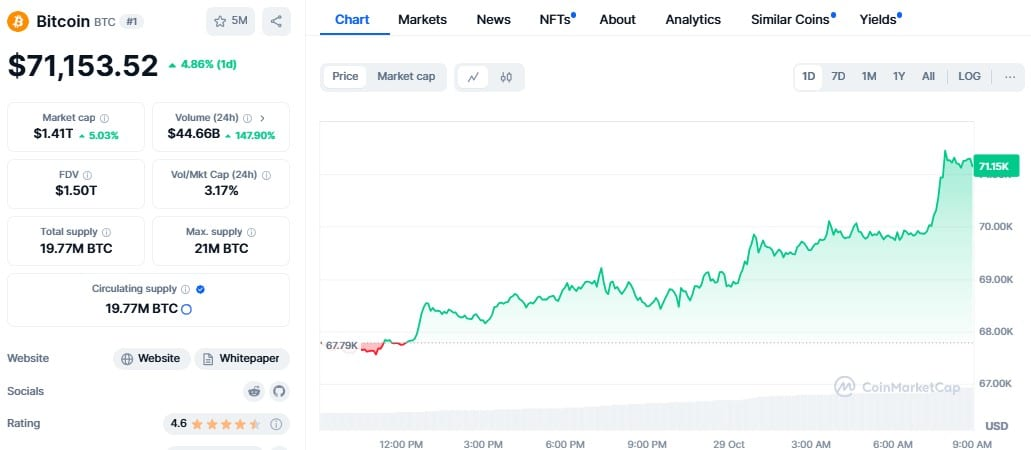This screenshot has height=450, width=1031.
Task: Switch chart to line view
Action: [472, 77]
